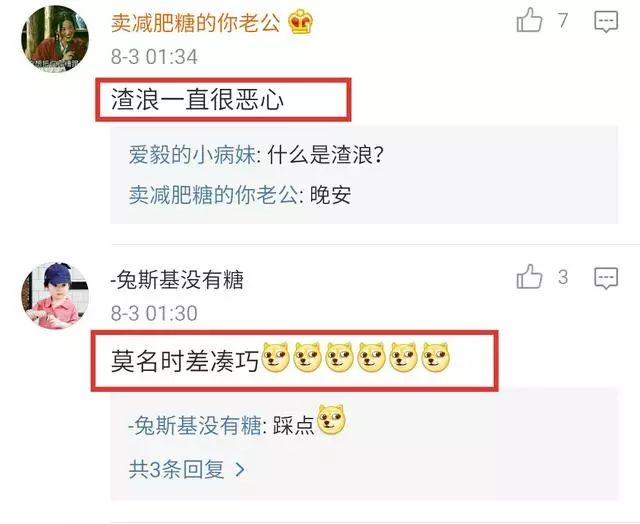Like the comment by -兔斯基没有糖
The width and height of the screenshot is (640, 524).
pos(529,277)
